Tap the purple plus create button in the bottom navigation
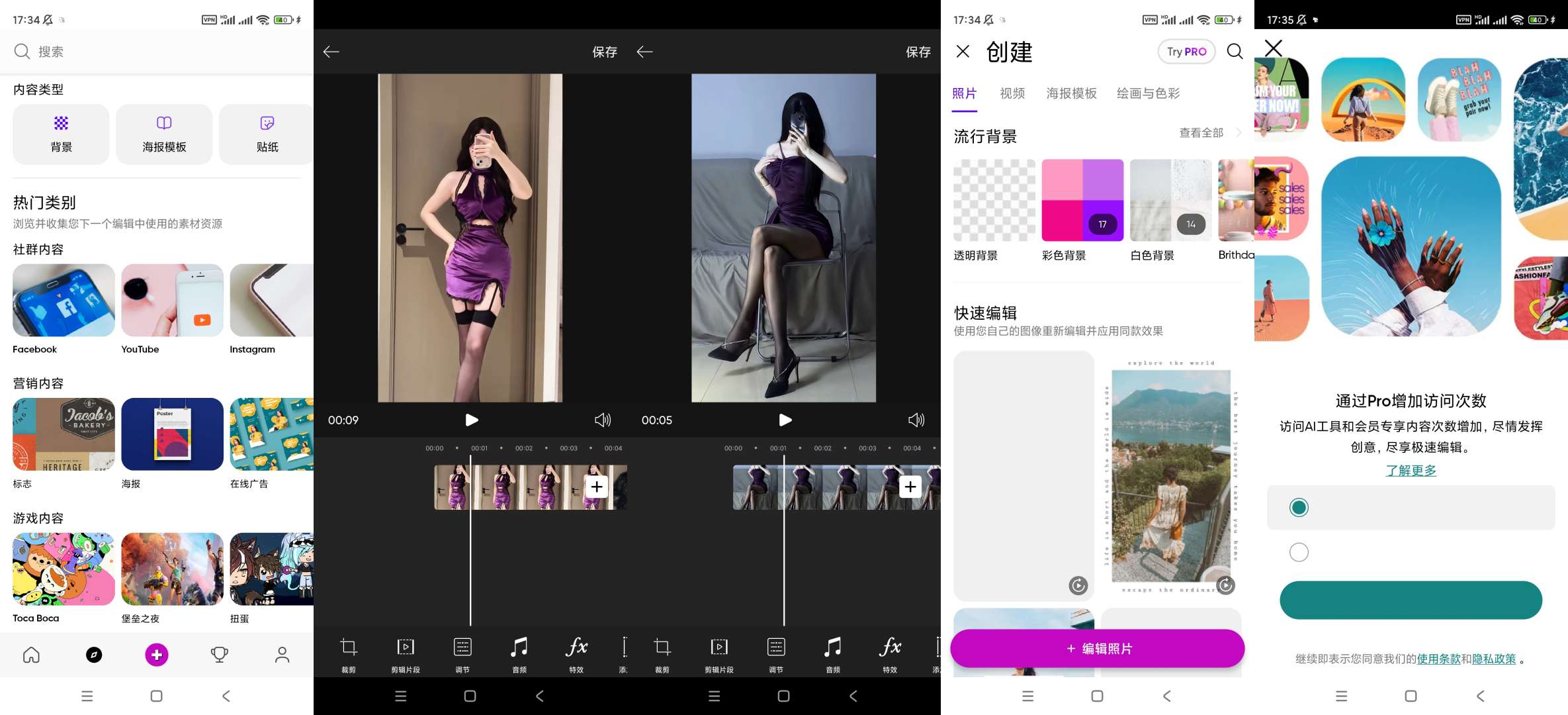The width and height of the screenshot is (1568, 715). tap(157, 655)
